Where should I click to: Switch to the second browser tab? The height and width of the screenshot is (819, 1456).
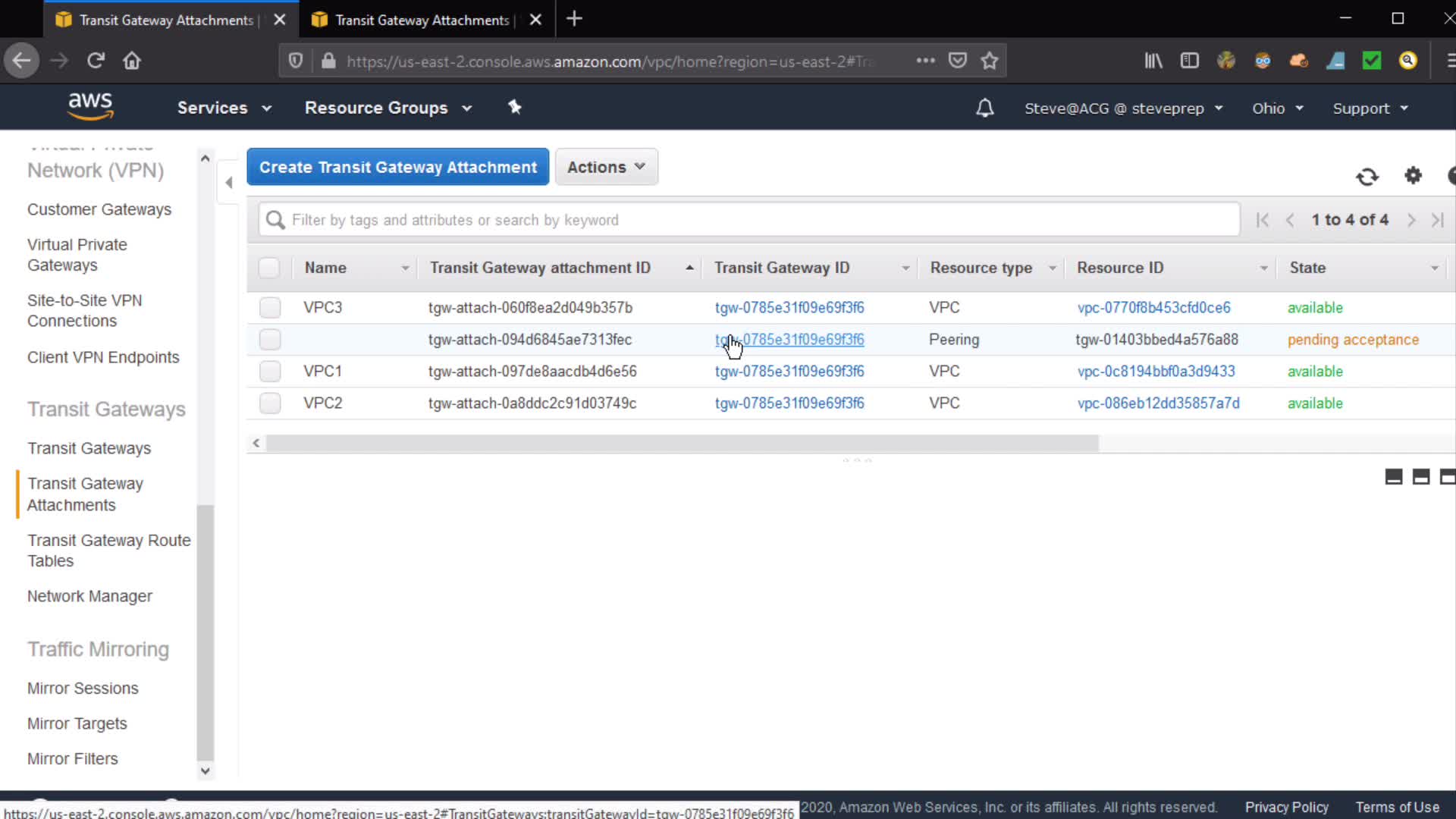tap(422, 20)
